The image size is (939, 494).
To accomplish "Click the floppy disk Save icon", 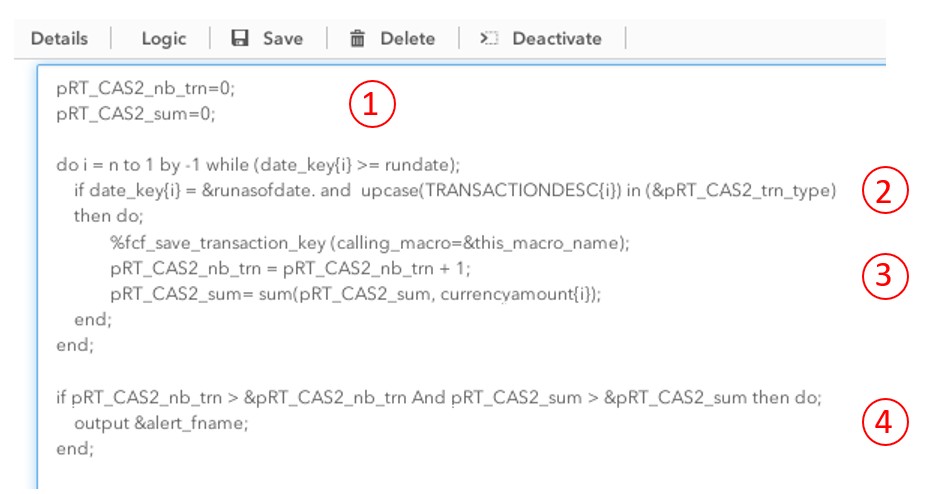I will pyautogui.click(x=240, y=39).
